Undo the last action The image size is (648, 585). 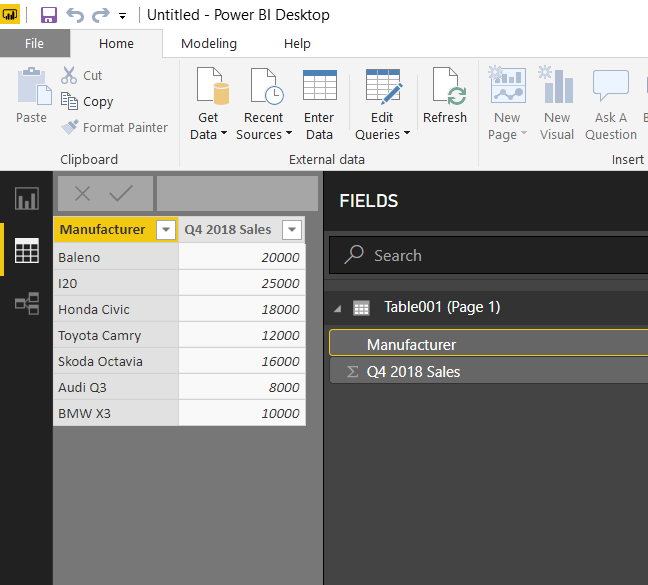pyautogui.click(x=75, y=15)
